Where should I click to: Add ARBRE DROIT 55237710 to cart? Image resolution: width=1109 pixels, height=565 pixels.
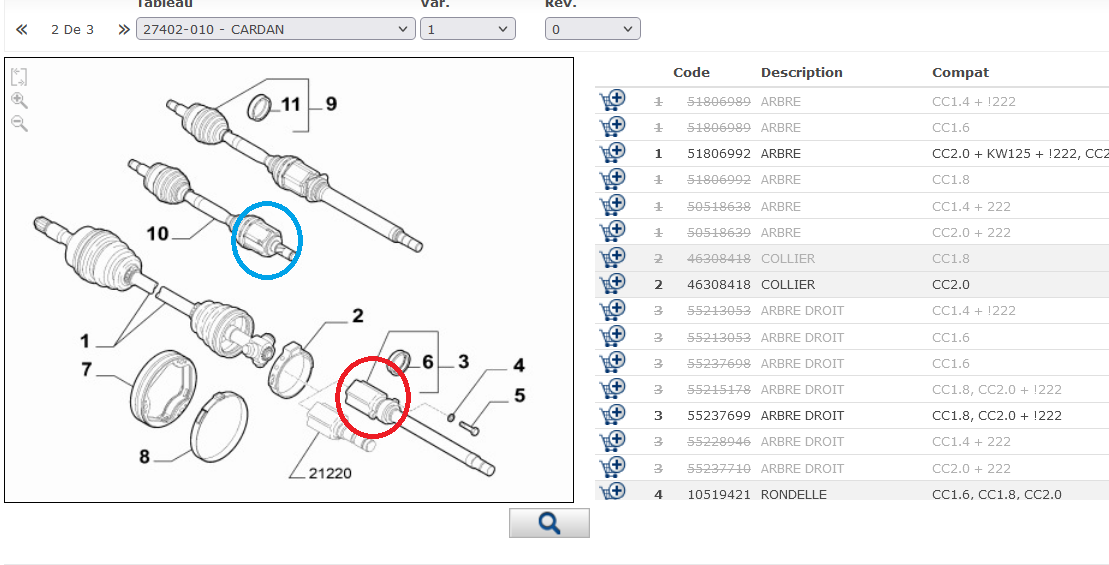(612, 468)
